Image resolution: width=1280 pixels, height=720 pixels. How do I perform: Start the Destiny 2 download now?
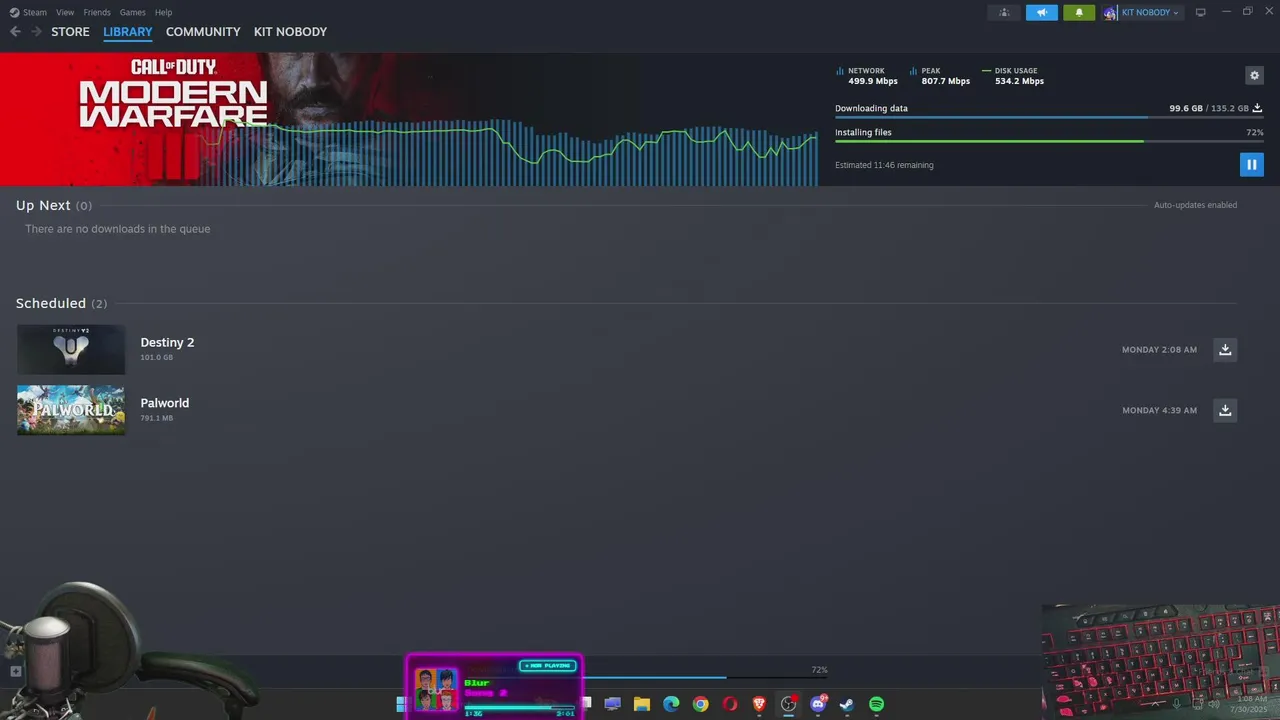(1225, 349)
